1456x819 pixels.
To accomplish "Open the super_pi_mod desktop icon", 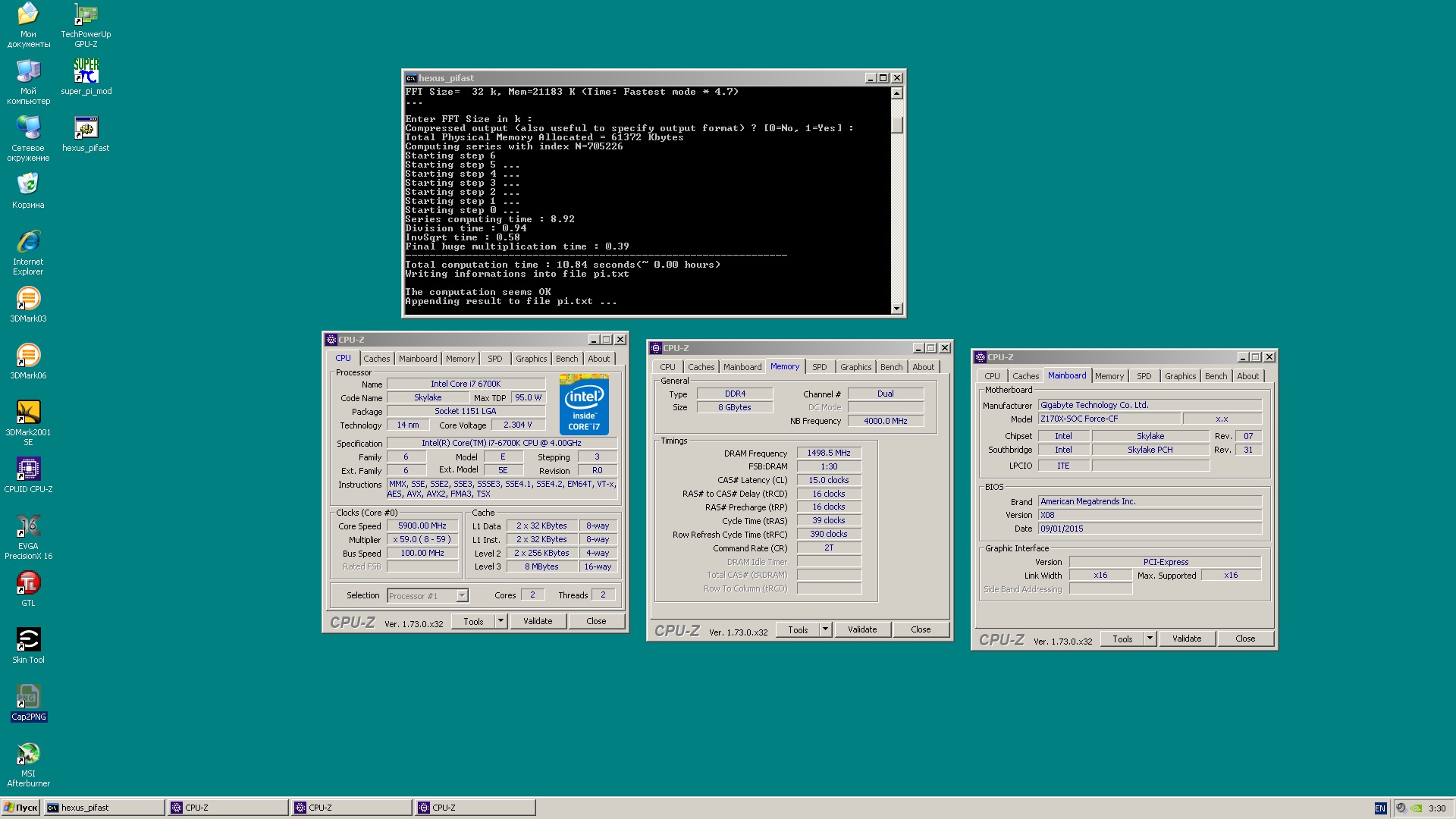I will click(86, 77).
